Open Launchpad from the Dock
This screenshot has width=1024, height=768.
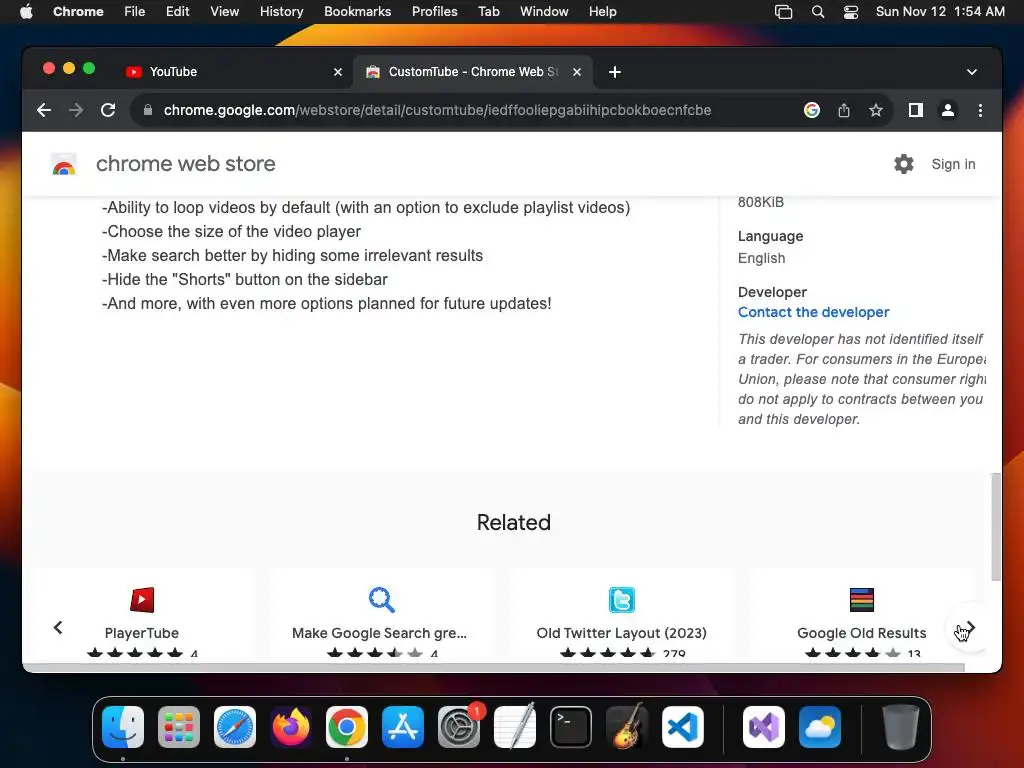point(179,727)
